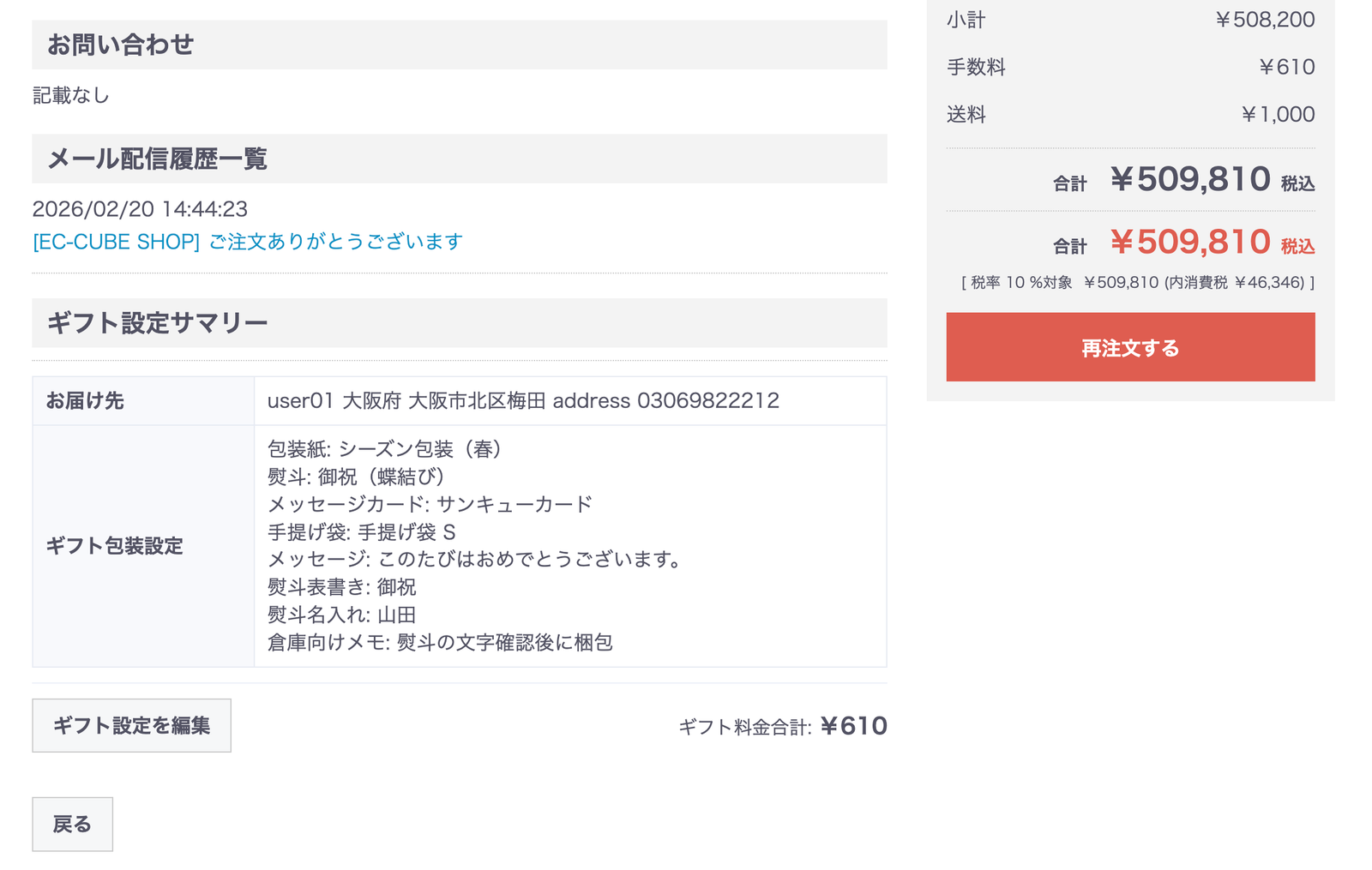Image resolution: width=1372 pixels, height=870 pixels.
Task: Select the お問い合わせ section header
Action: coord(123,44)
